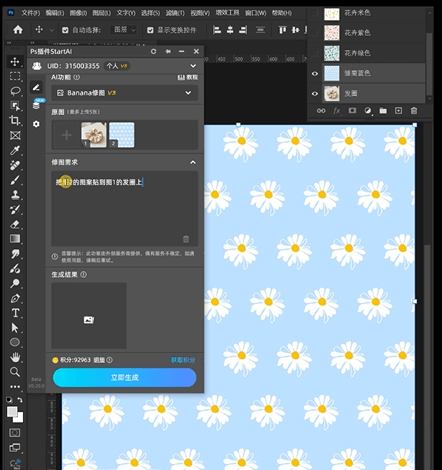Create a new layer
Image resolution: width=442 pixels, height=470 pixels.
pos(398,111)
